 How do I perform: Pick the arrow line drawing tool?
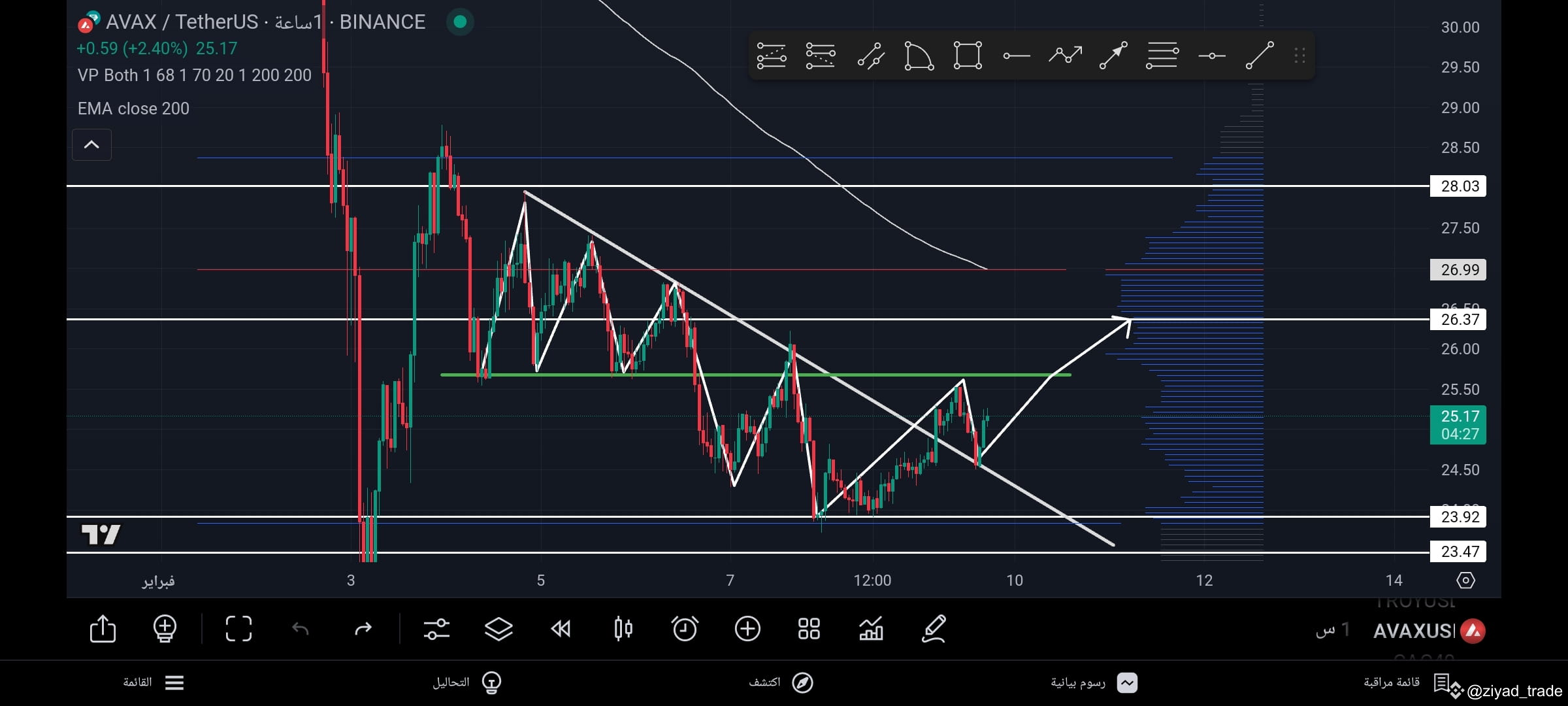(1113, 56)
